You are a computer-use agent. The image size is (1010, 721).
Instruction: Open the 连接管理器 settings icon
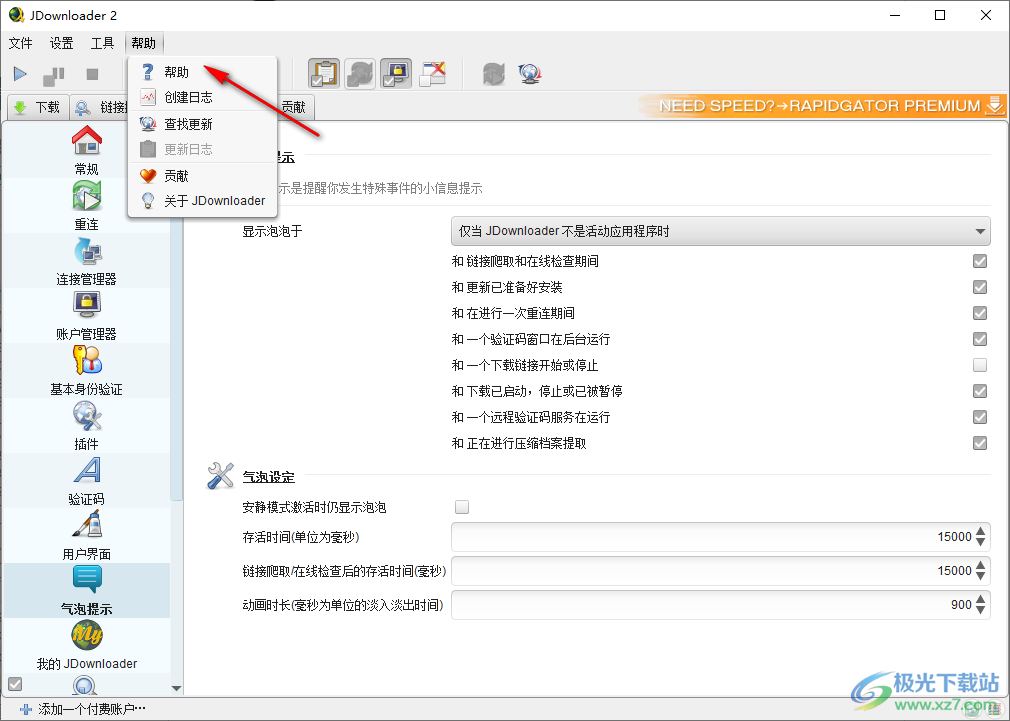coord(86,251)
